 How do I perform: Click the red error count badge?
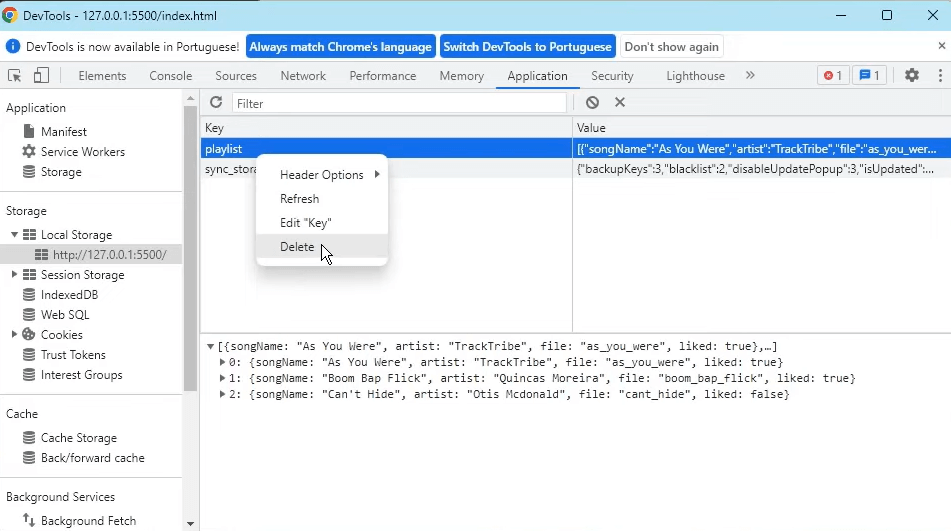[831, 76]
